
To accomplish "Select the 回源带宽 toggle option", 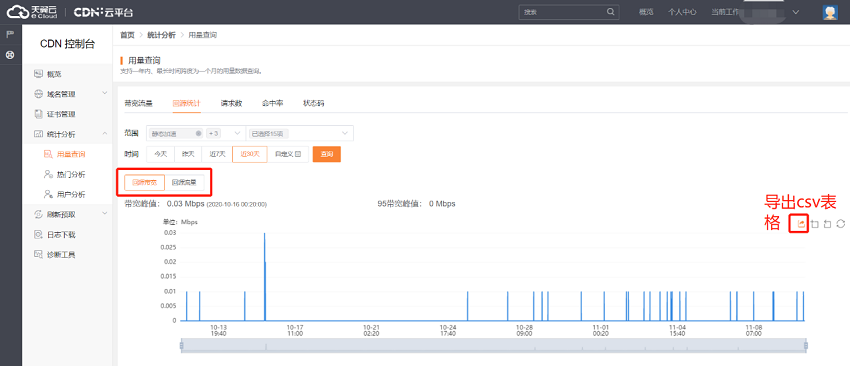I will [144, 183].
